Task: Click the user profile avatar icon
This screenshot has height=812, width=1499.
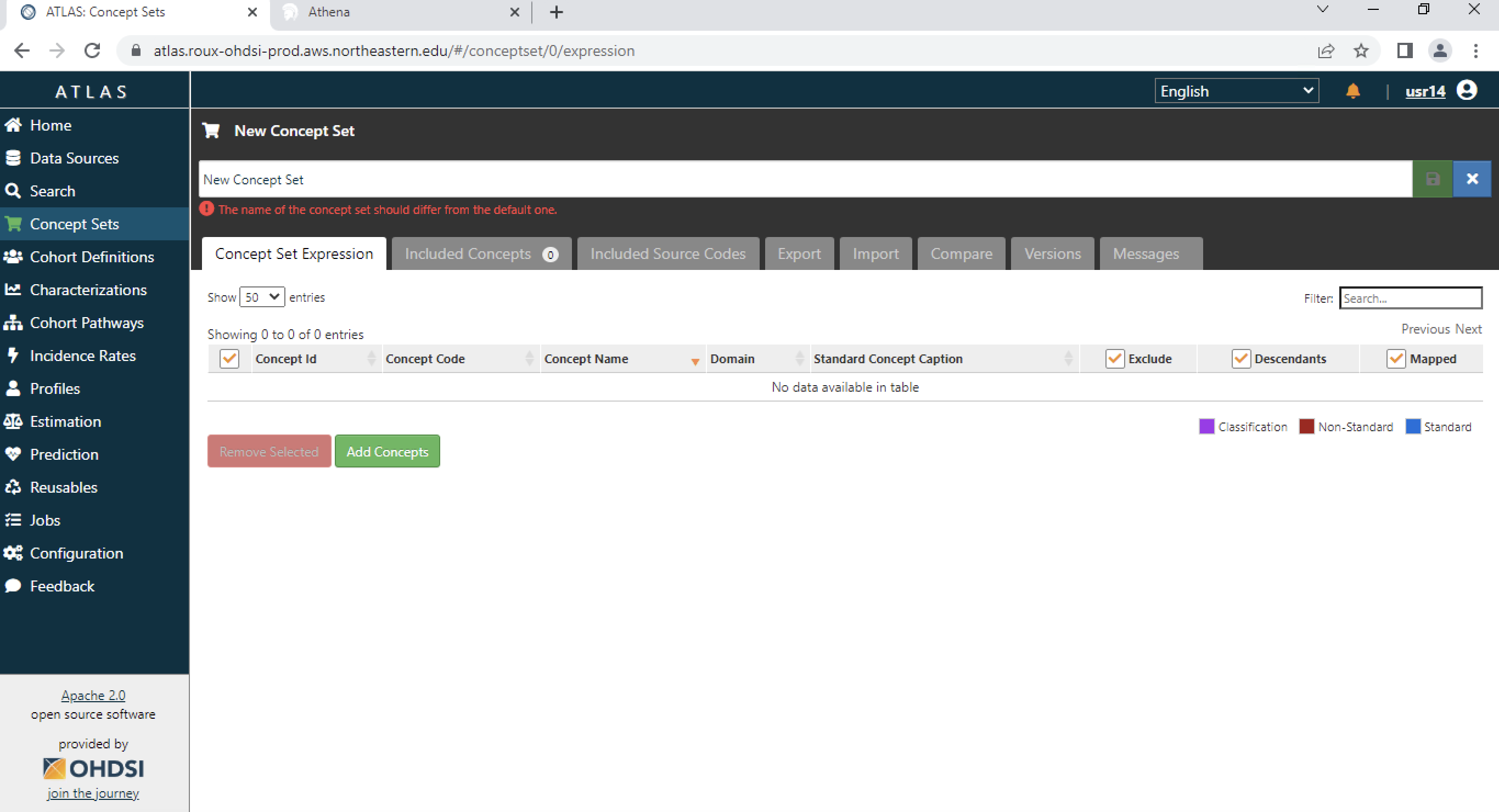Action: (1467, 91)
